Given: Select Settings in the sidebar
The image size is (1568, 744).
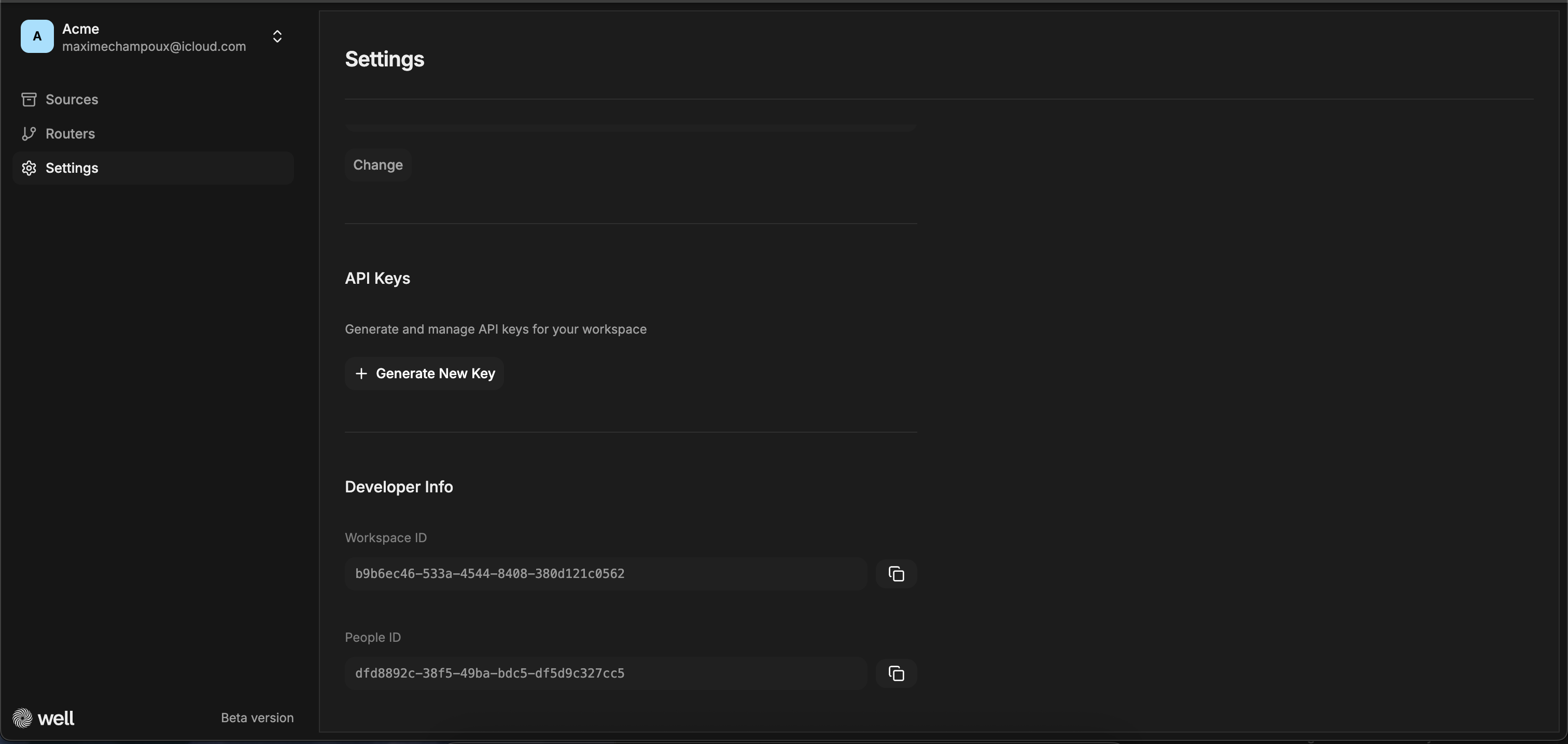Looking at the screenshot, I should tap(72, 168).
